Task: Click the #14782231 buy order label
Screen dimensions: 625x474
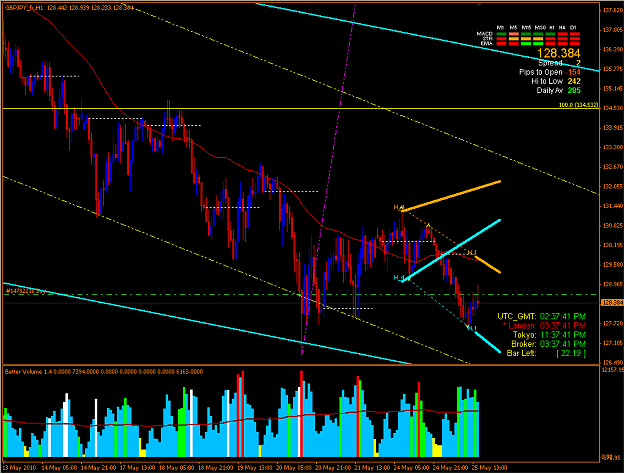Action: [x=26, y=291]
